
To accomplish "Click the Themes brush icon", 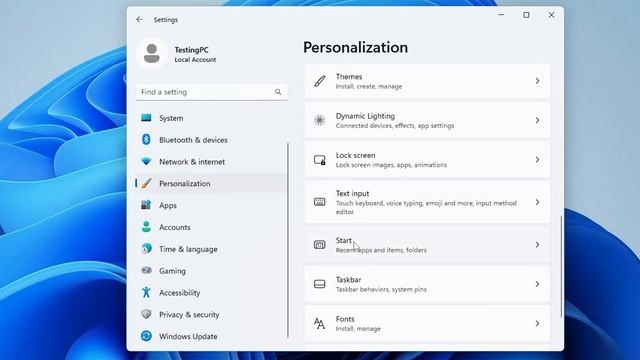I will coord(320,81).
